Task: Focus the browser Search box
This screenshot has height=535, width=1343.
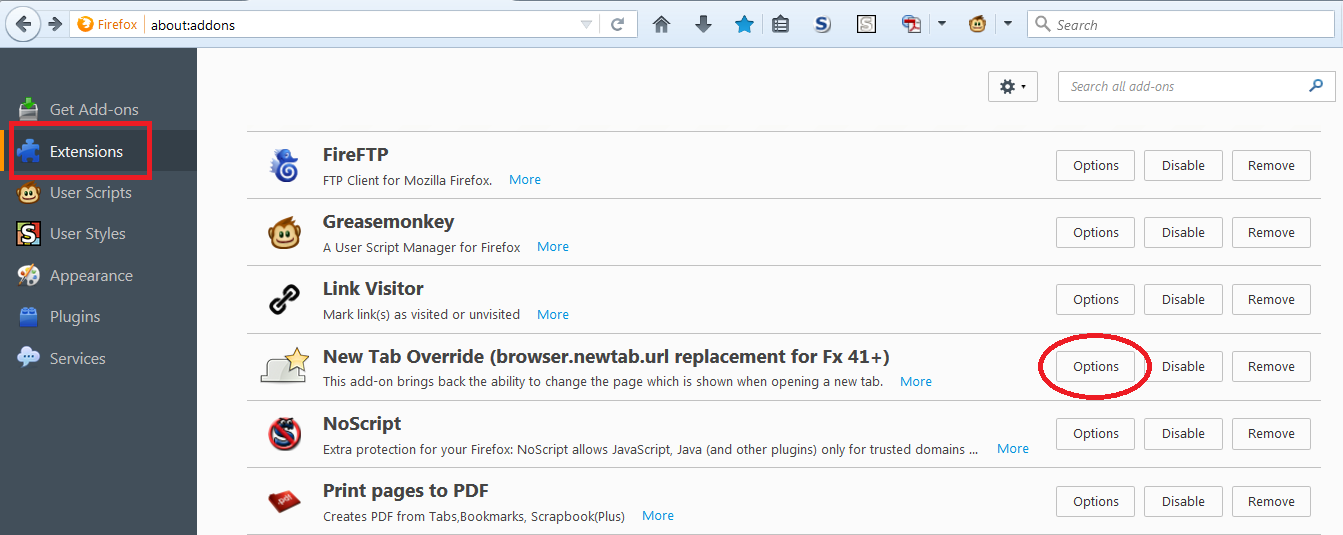Action: pyautogui.click(x=1181, y=25)
